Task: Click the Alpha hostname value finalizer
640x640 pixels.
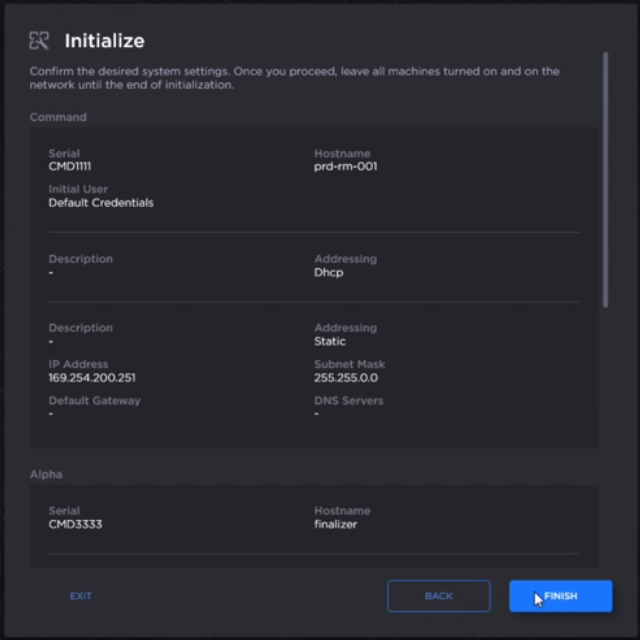Action: 335,524
